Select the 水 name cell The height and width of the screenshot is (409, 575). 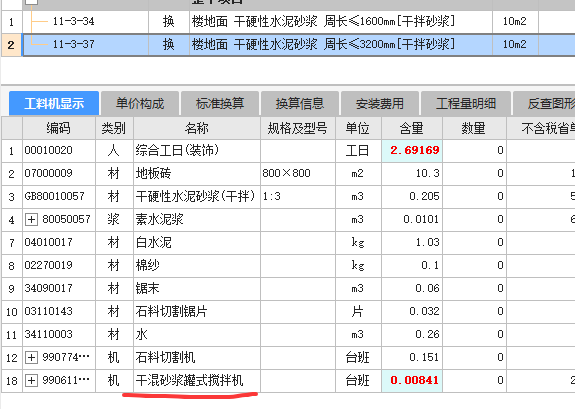click(x=197, y=334)
